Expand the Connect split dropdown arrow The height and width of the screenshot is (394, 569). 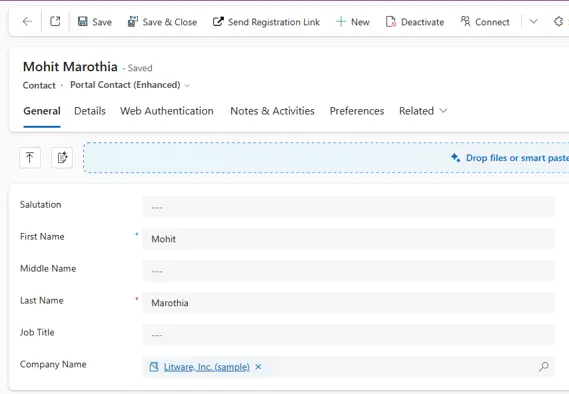tap(533, 21)
